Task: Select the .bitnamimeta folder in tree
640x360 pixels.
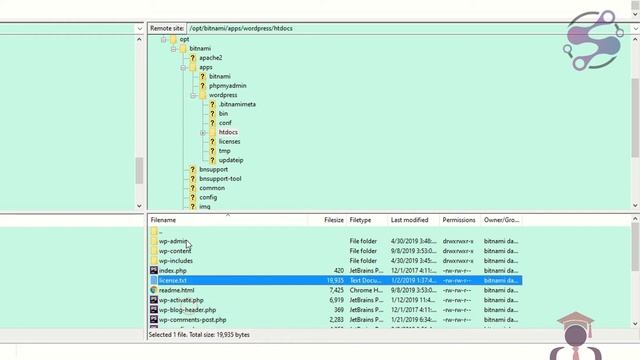Action: pos(237,104)
